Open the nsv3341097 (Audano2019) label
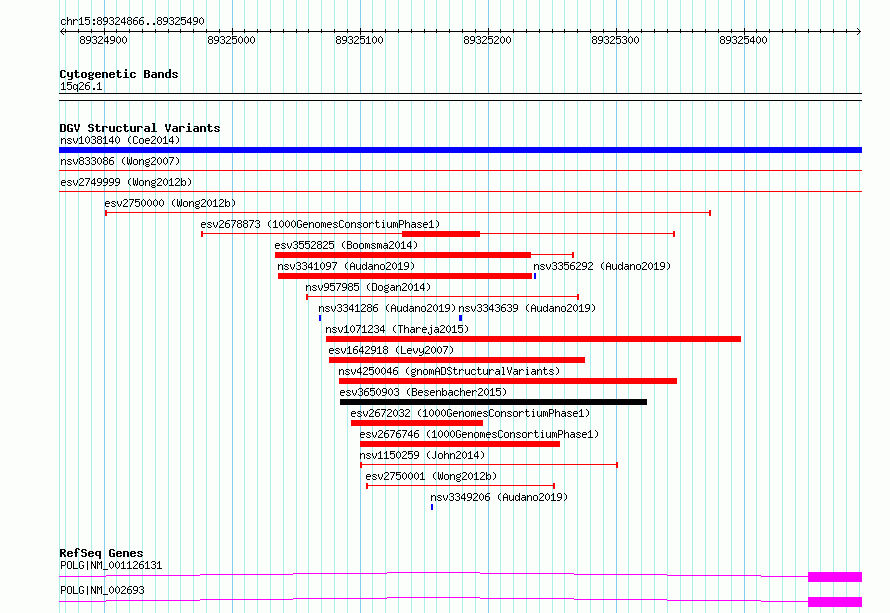 346,266
